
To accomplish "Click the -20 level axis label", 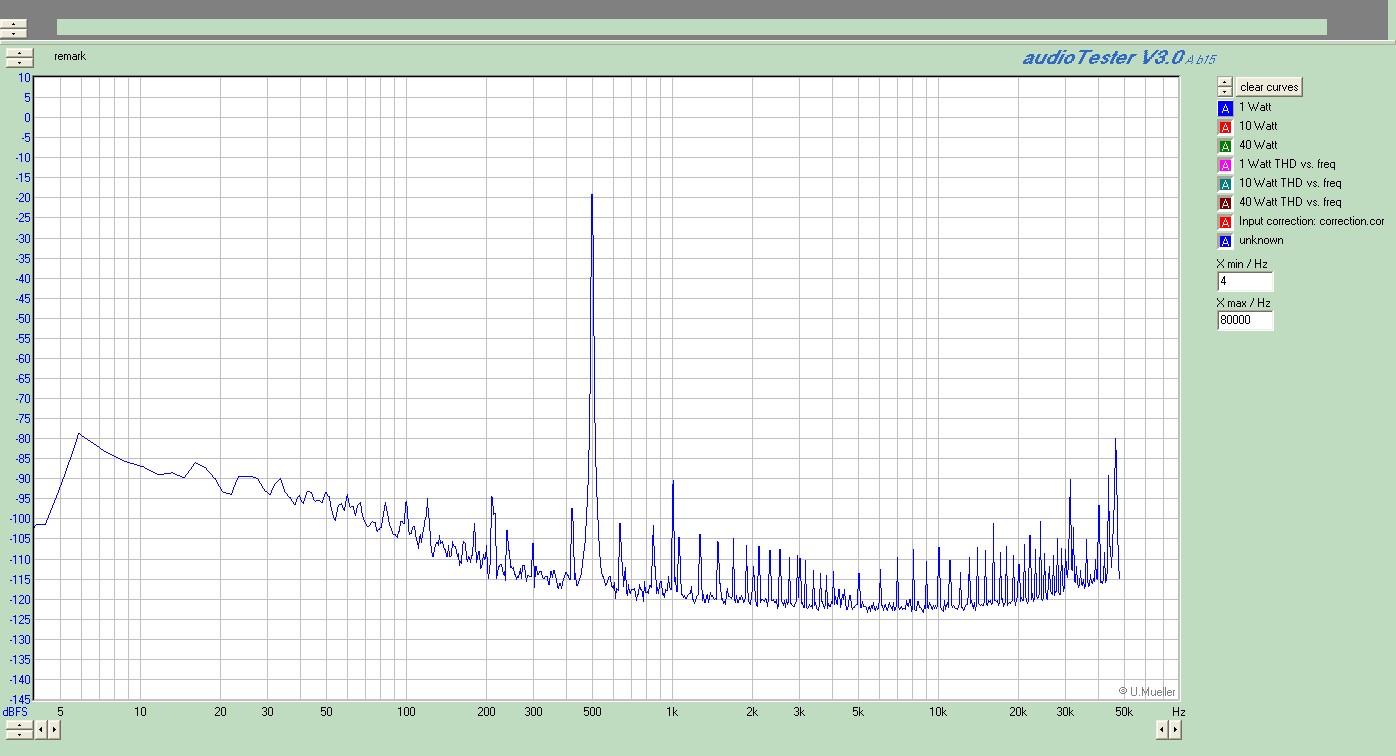I will pos(22,198).
